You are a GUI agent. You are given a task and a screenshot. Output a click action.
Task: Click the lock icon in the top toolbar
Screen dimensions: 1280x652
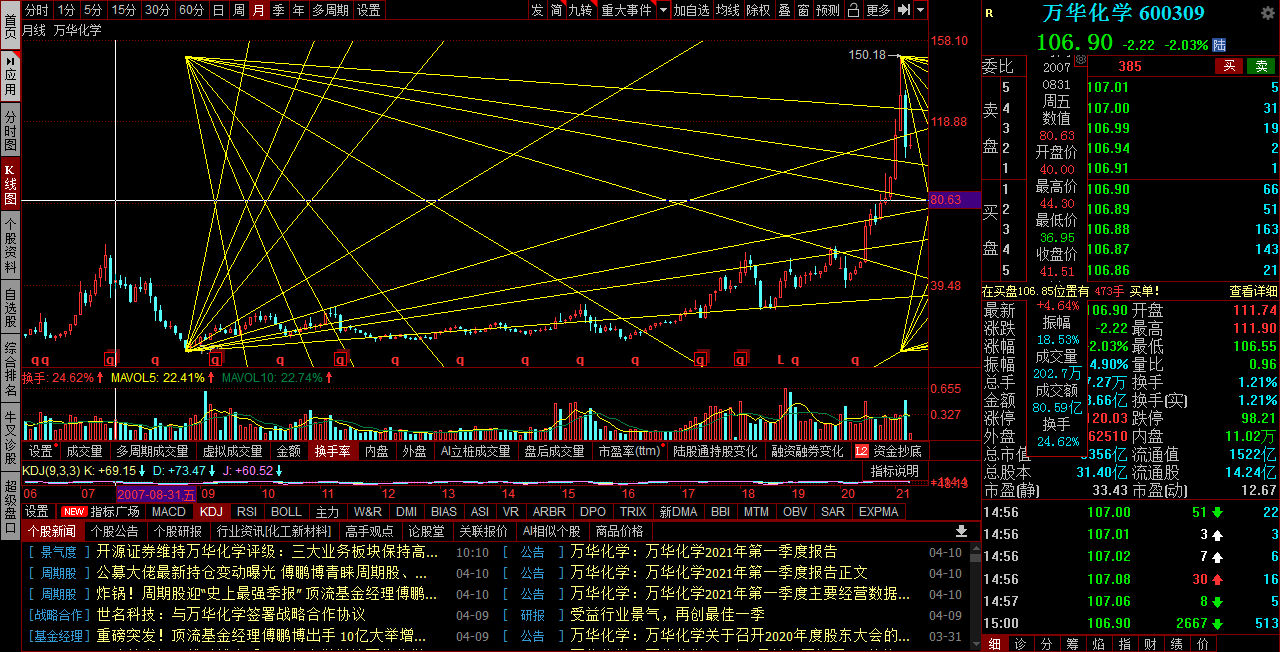click(852, 10)
